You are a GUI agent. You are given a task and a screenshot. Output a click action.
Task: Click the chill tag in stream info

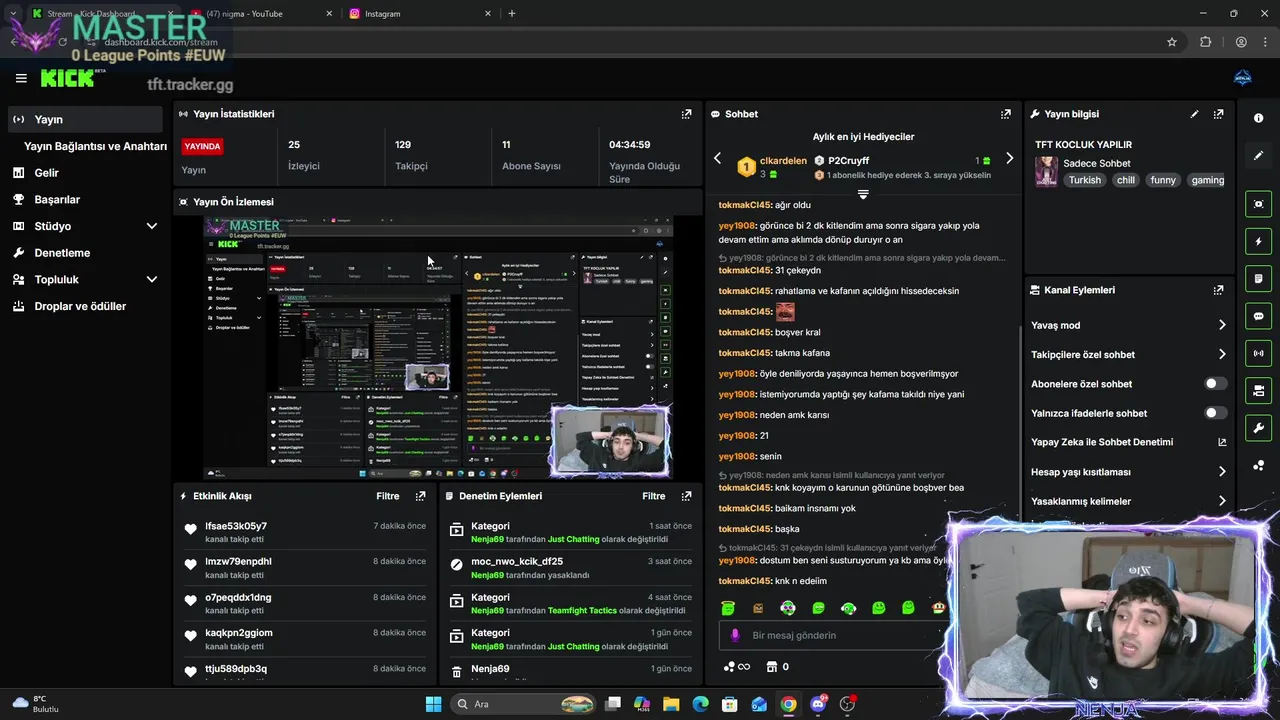[1126, 180]
